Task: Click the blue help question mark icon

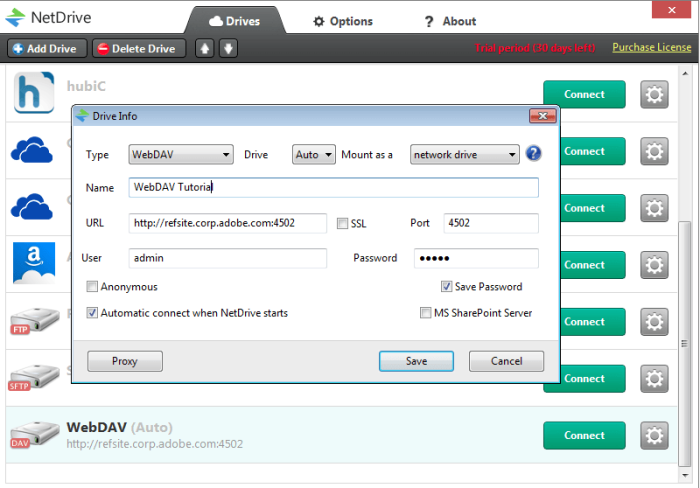Action: (533, 154)
